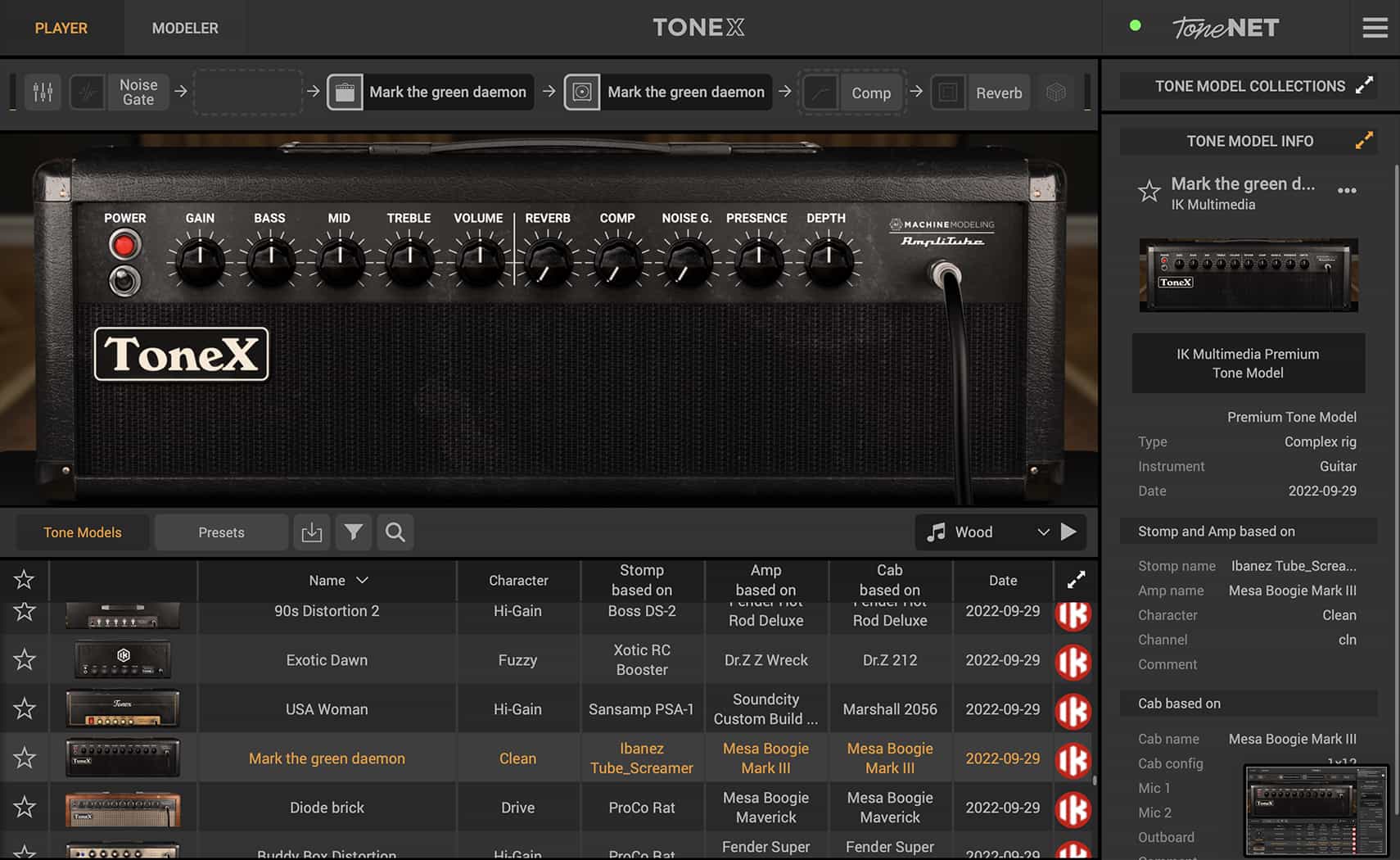Select the Diode brick tone model row

click(x=327, y=807)
